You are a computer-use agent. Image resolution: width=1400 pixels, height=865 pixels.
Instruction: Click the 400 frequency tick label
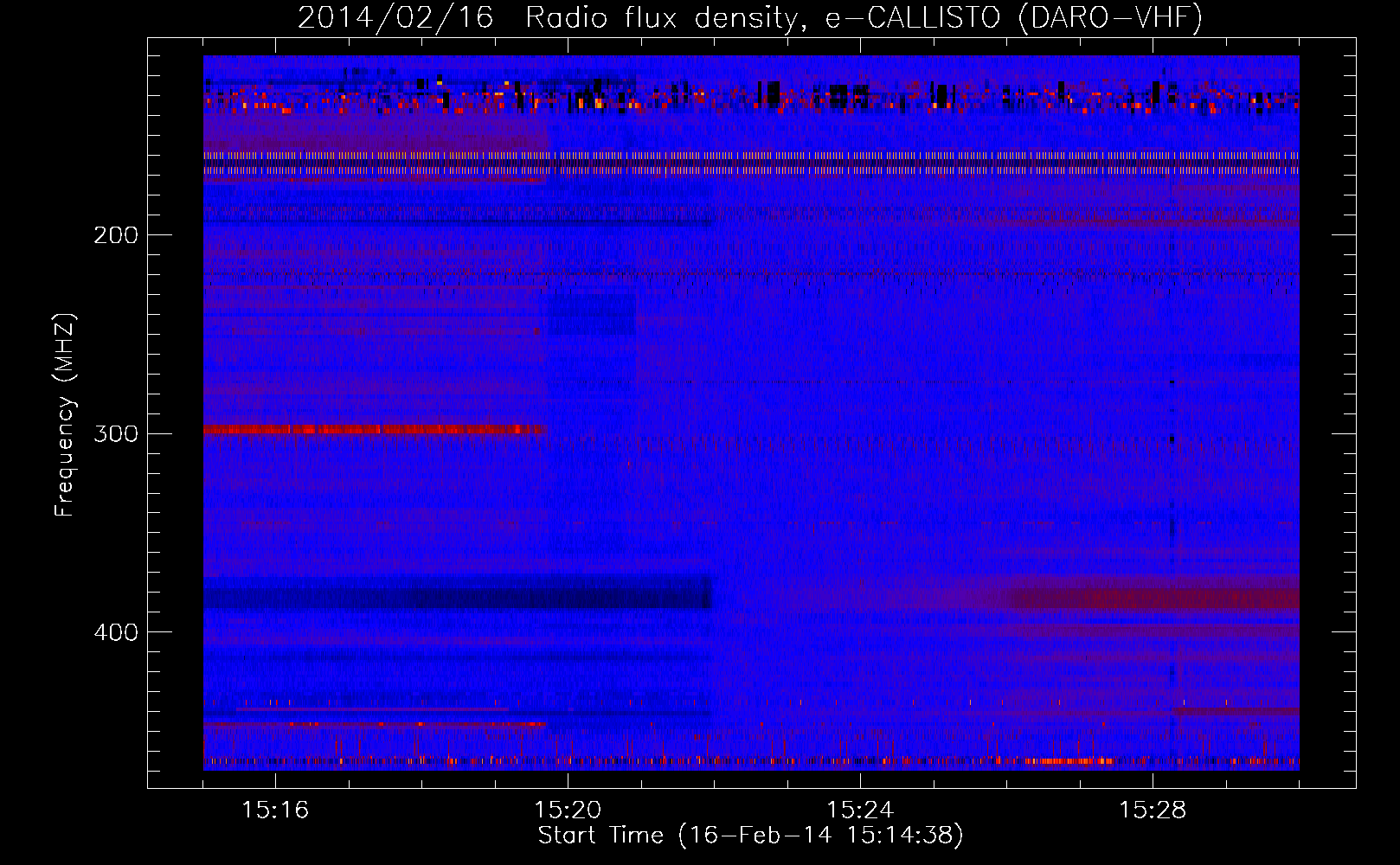[116, 632]
